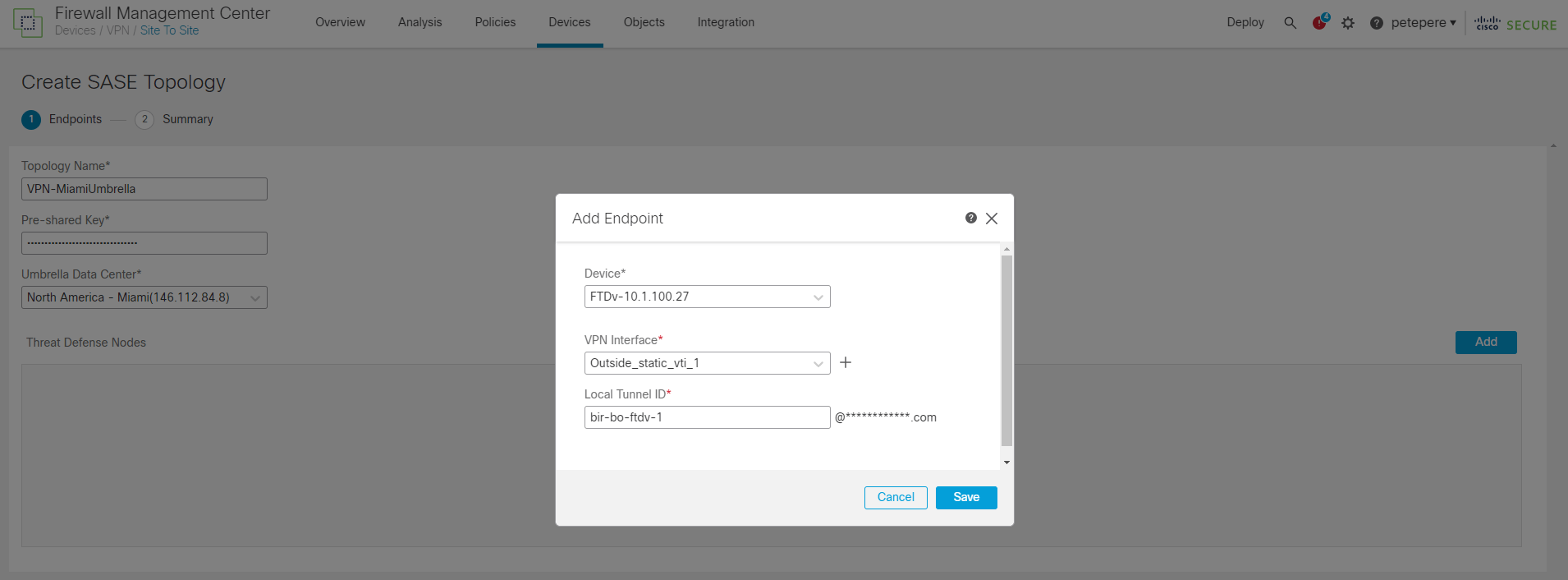Open the Analysis menu

click(420, 22)
